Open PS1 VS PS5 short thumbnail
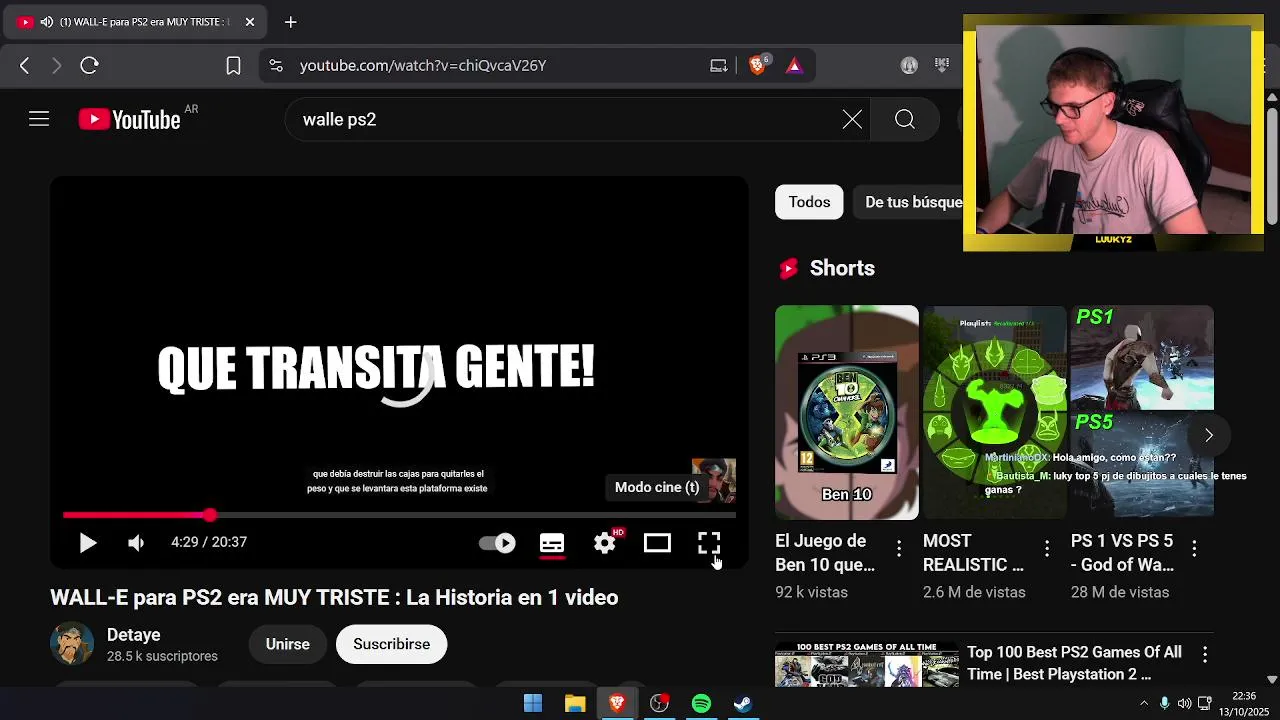This screenshot has width=1280, height=720. tap(1142, 412)
